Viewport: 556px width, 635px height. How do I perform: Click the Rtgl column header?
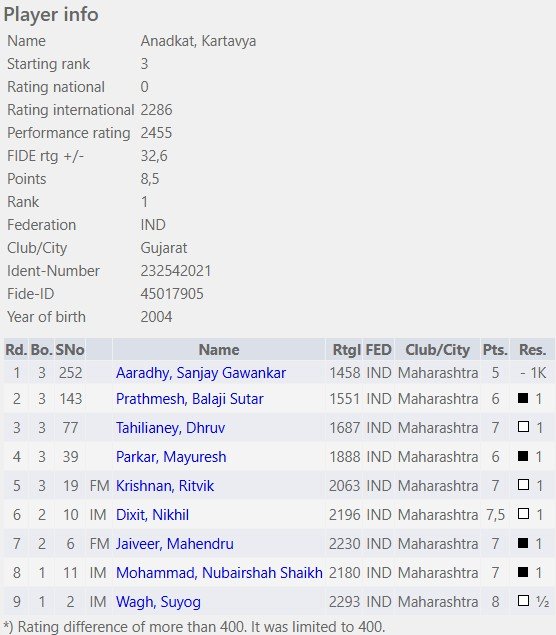pyautogui.click(x=346, y=350)
